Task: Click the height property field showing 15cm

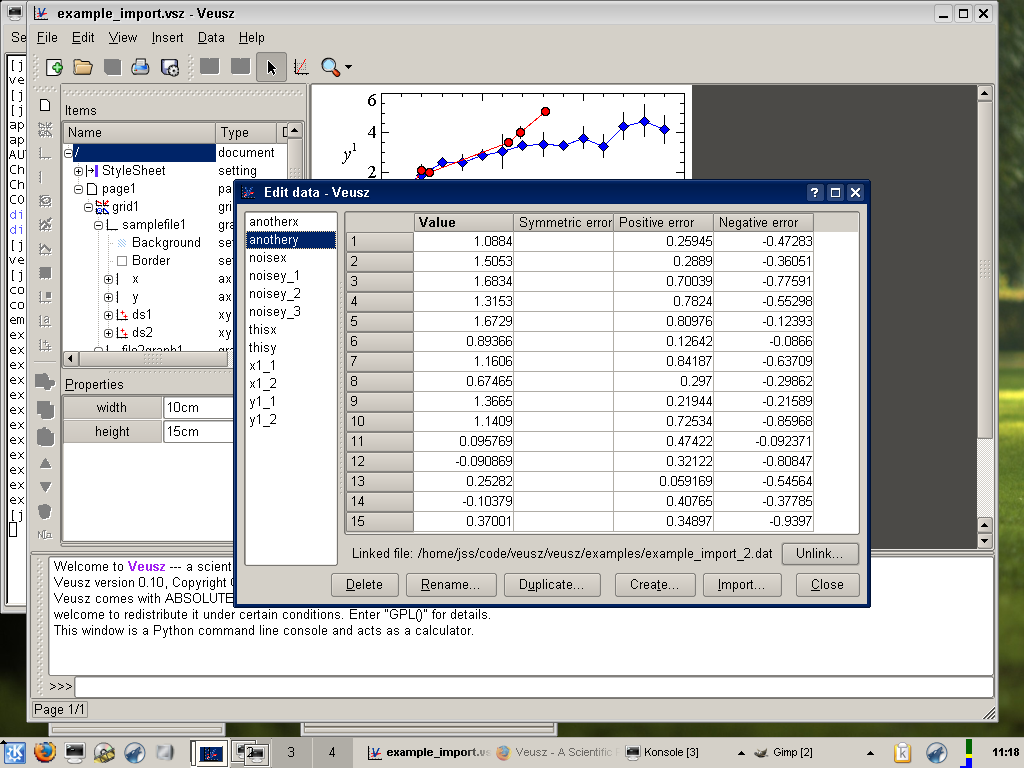Action: (x=198, y=432)
